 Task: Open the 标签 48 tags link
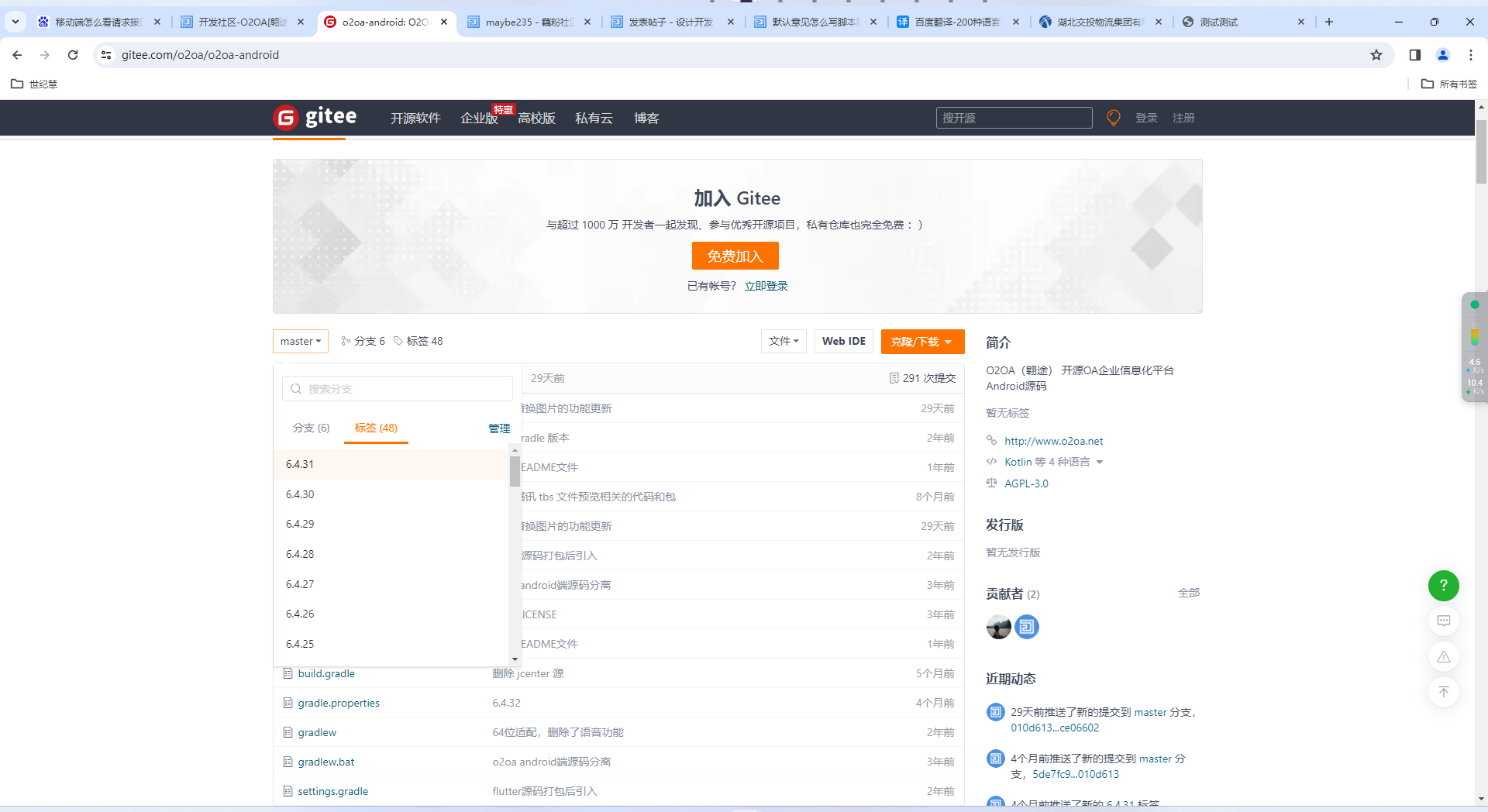click(418, 341)
